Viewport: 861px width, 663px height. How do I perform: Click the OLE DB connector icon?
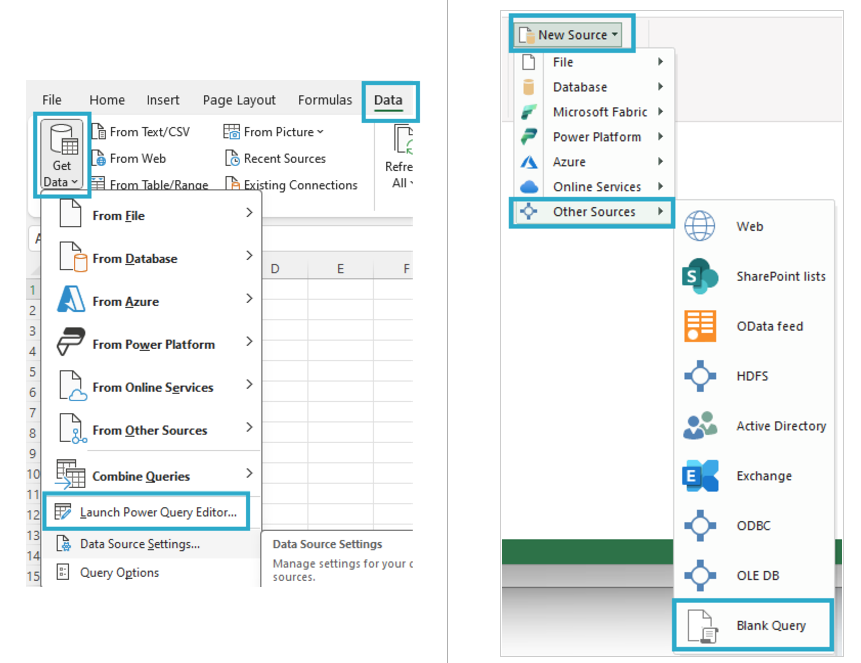tap(700, 575)
